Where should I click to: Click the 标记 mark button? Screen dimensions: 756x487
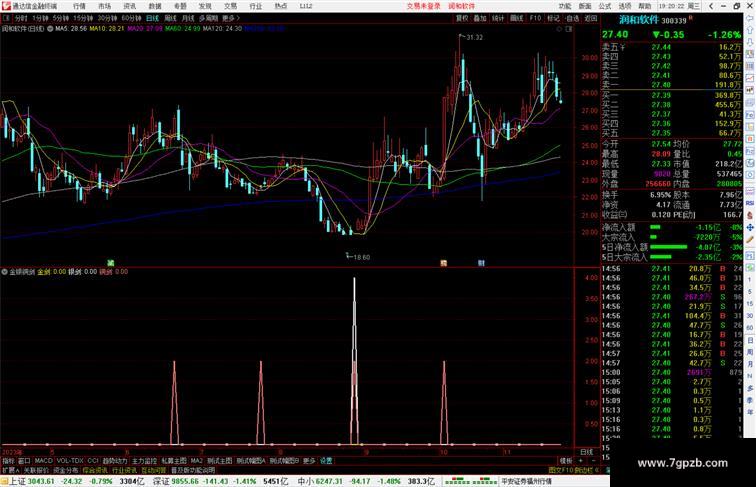554,18
